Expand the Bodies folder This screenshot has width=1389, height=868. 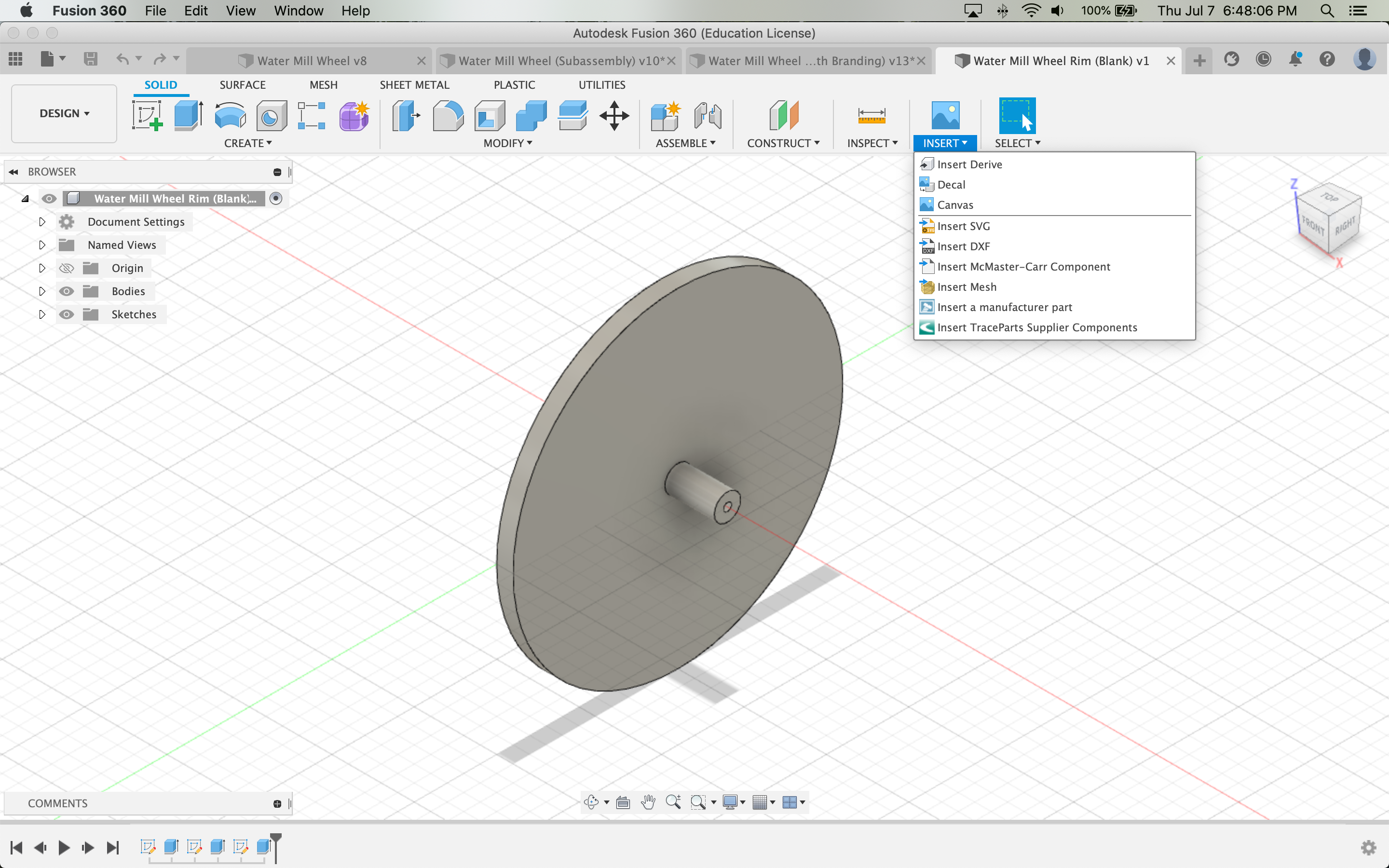tap(42, 291)
